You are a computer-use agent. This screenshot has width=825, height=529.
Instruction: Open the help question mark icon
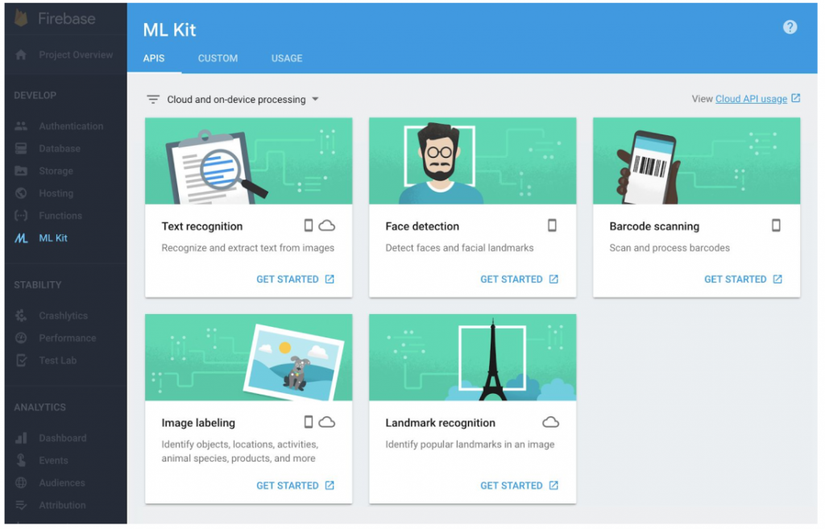pos(789,27)
